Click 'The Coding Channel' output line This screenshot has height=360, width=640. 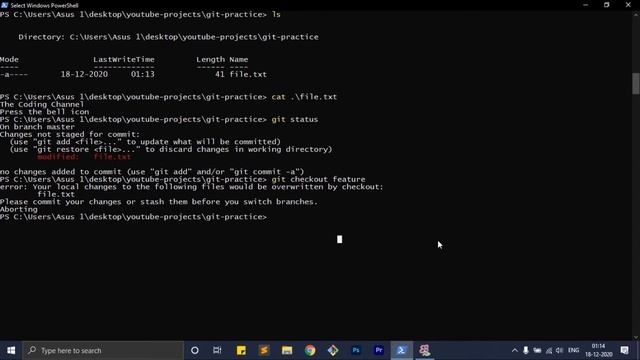[x=42, y=104]
